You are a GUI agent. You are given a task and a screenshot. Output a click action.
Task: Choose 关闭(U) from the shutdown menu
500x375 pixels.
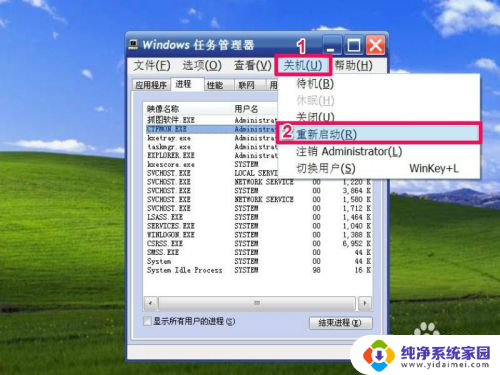point(315,117)
